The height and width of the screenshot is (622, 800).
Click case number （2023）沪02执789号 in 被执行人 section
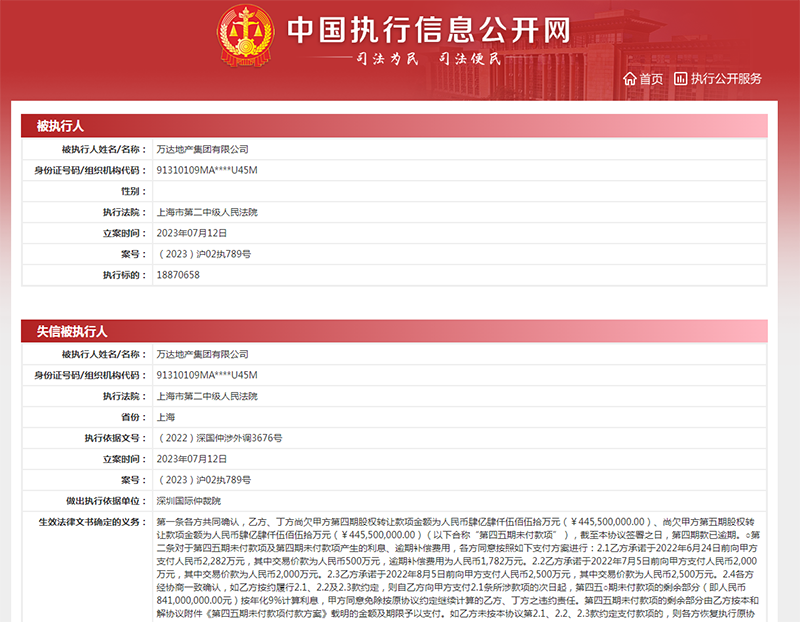point(204,254)
